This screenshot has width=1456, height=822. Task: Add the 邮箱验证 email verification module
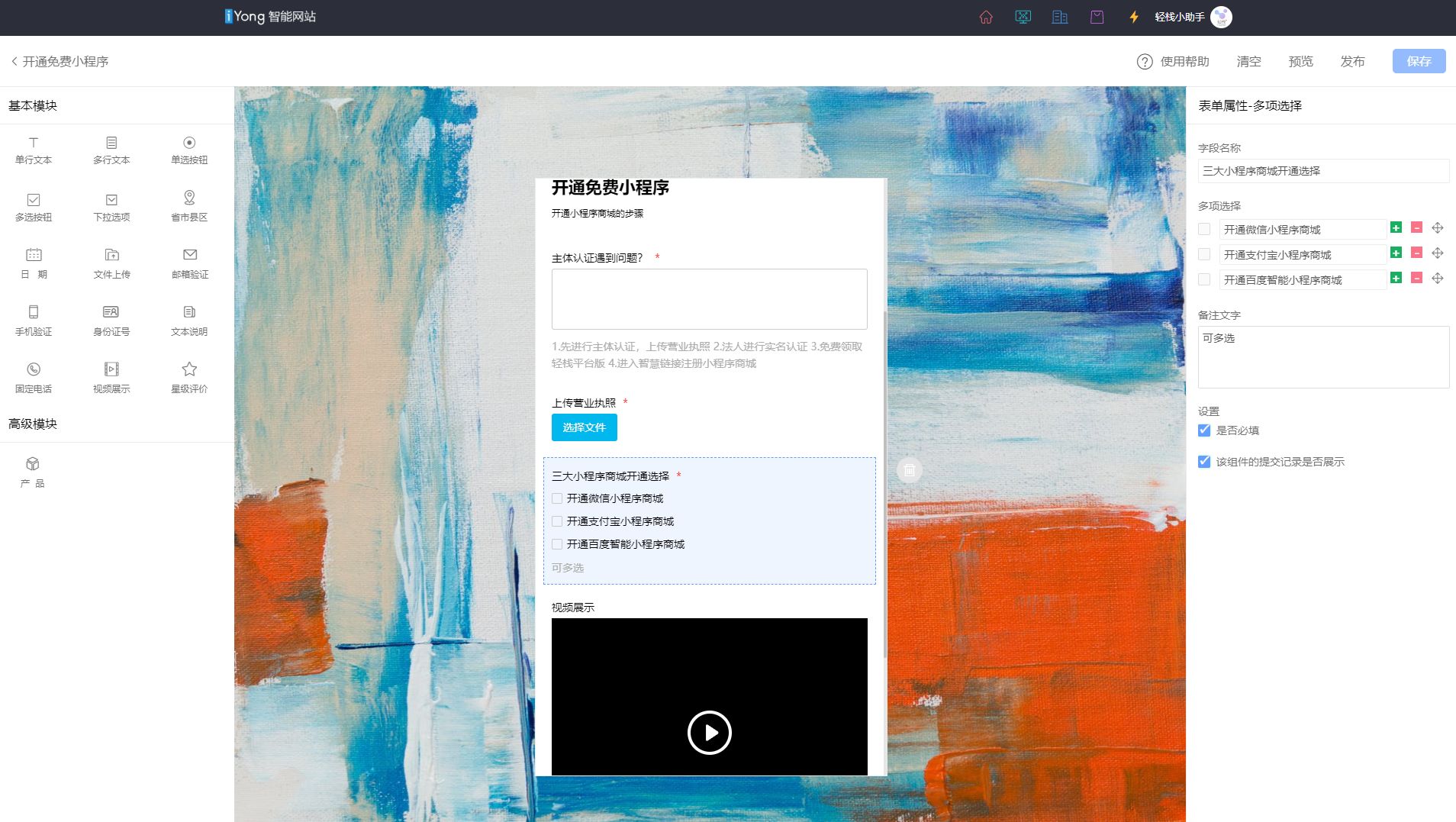[x=188, y=263]
